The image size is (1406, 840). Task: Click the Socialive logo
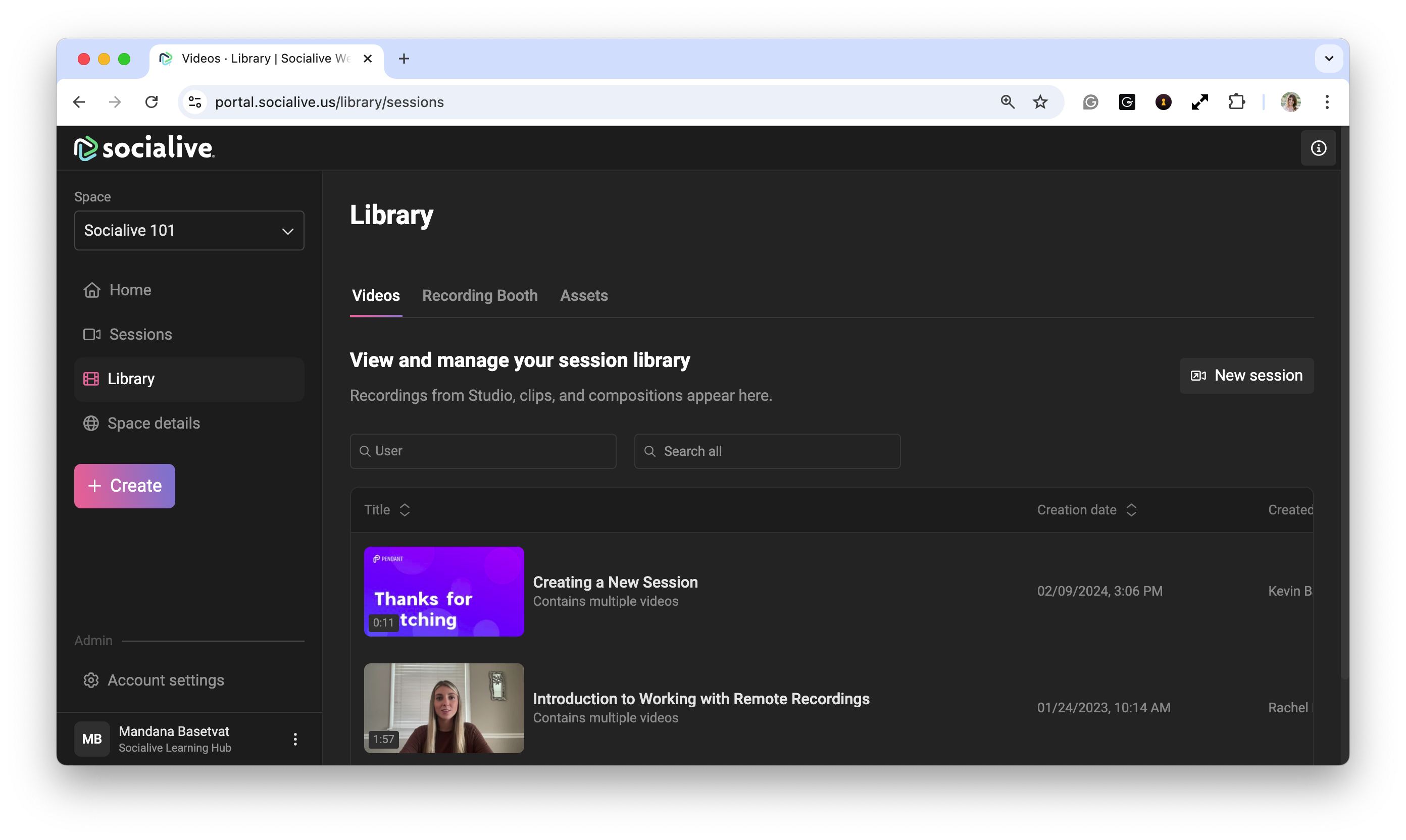coord(144,148)
